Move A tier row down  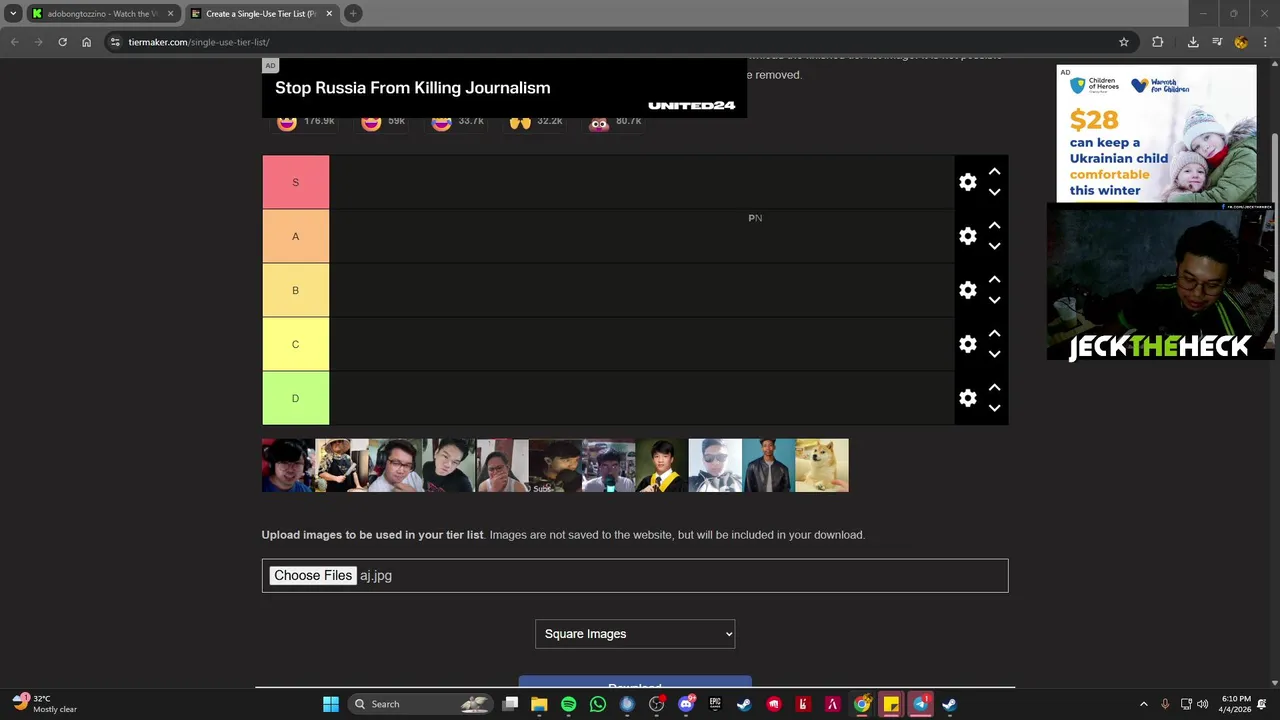tap(994, 246)
